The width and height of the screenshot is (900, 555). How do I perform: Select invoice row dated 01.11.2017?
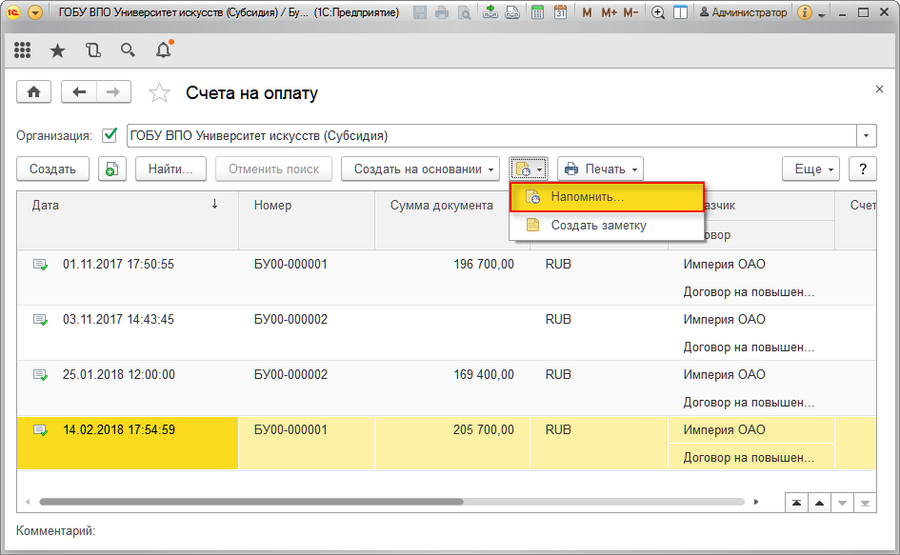pyautogui.click(x=118, y=264)
